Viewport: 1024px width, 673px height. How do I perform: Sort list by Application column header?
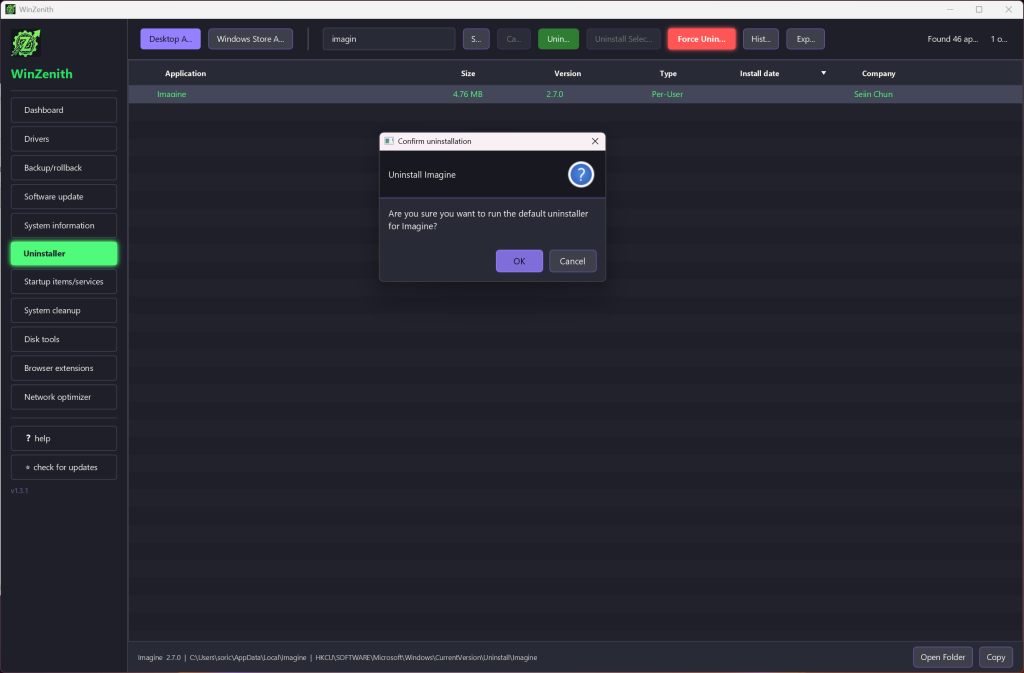tap(185, 74)
